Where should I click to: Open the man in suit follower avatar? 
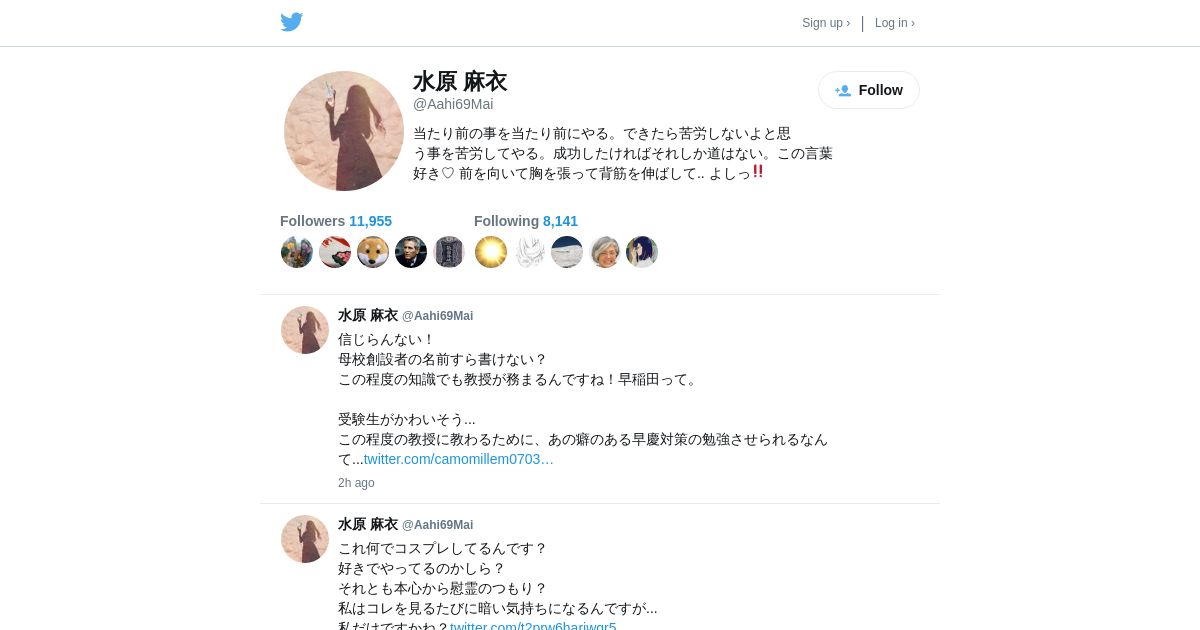click(x=411, y=252)
